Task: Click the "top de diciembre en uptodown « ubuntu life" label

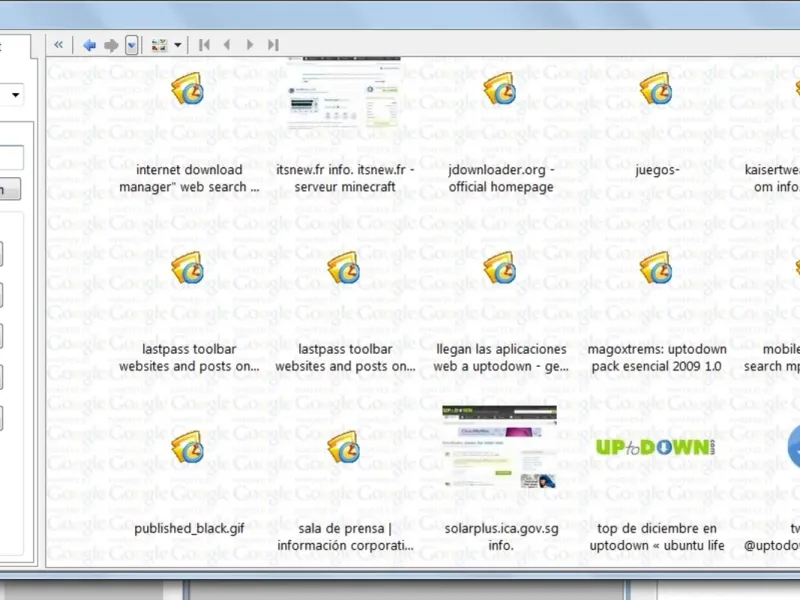Action: point(657,537)
